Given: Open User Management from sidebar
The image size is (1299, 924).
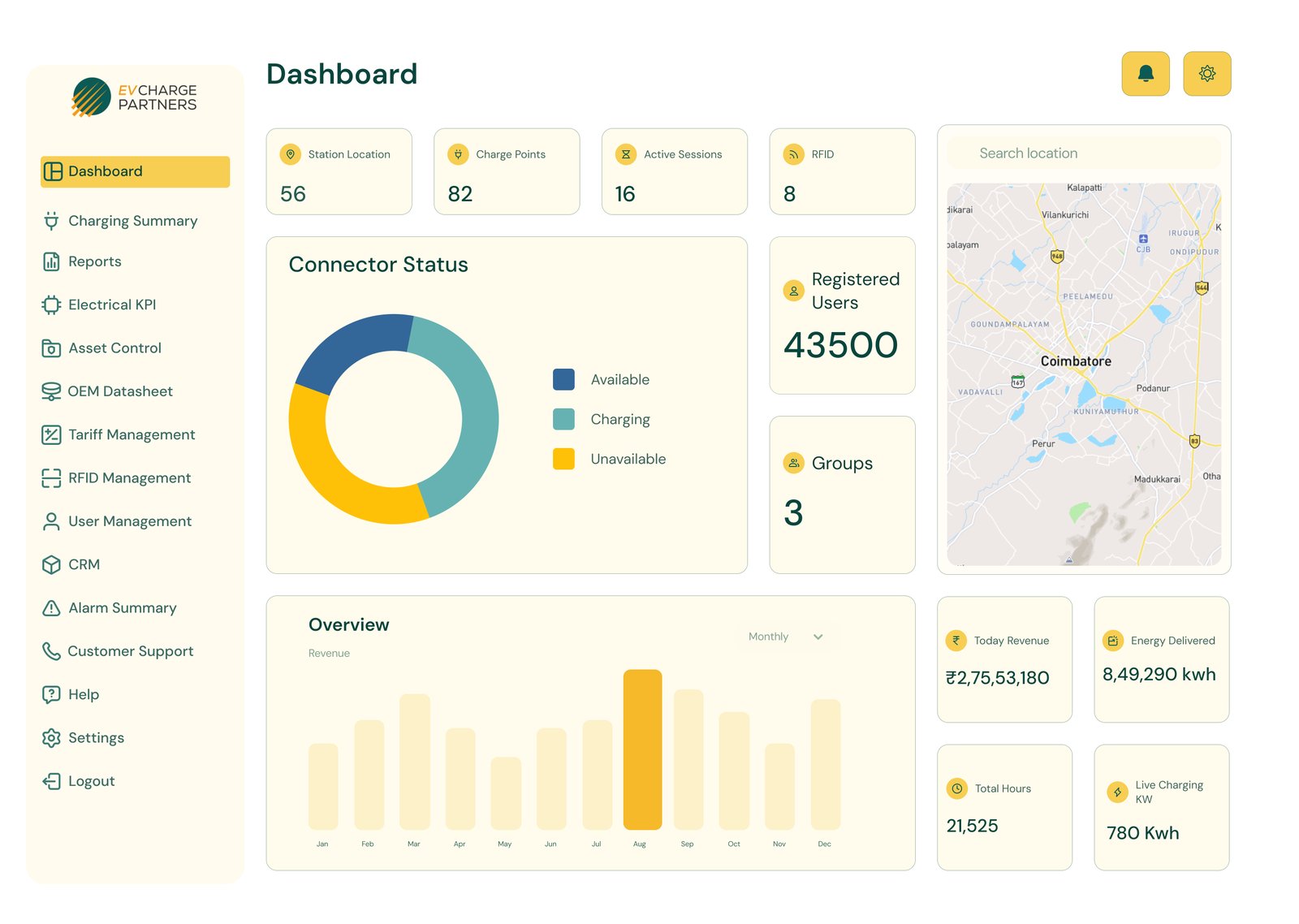Looking at the screenshot, I should click(129, 520).
